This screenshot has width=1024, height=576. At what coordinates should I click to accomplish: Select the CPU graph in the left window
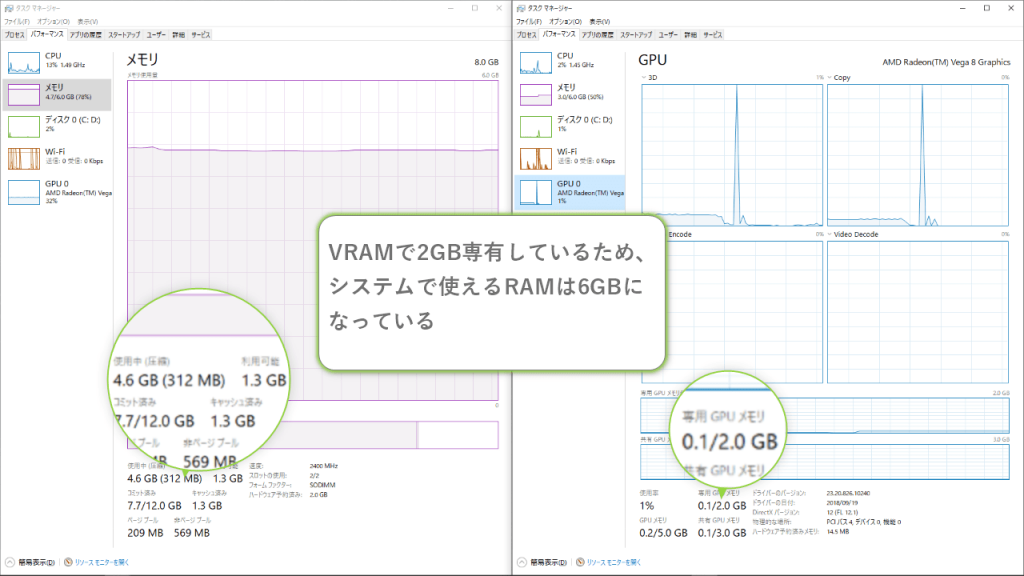click(x=22, y=63)
